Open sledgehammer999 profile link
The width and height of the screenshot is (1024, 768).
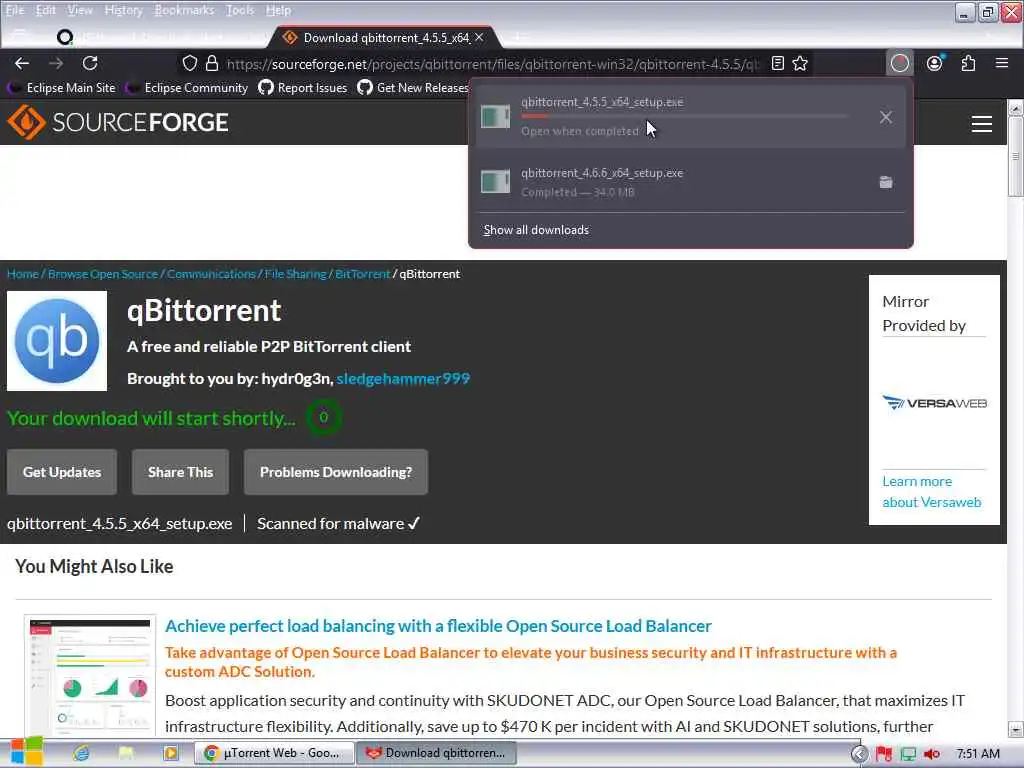(x=403, y=379)
